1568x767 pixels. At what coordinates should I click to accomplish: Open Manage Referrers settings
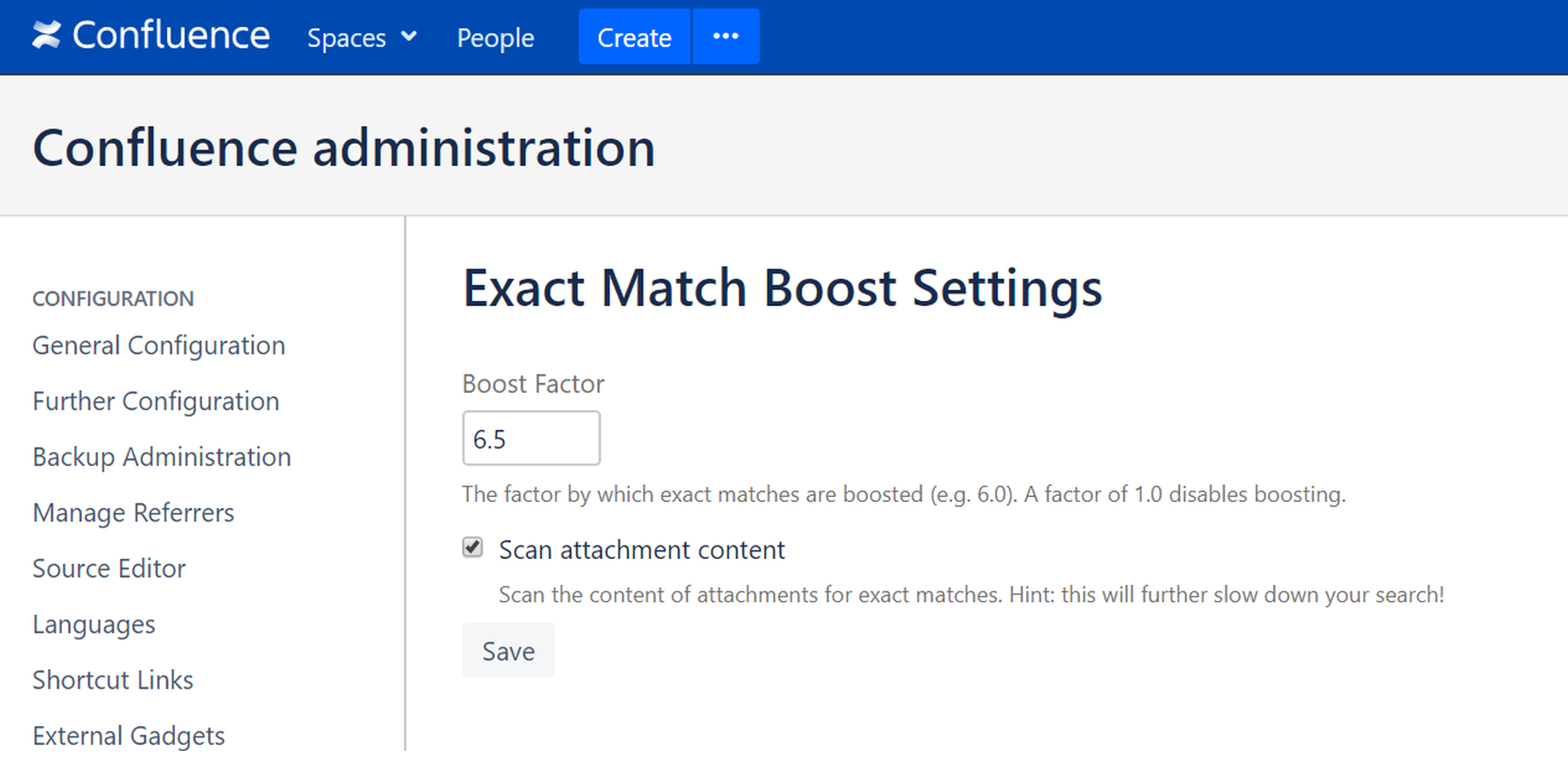(133, 512)
